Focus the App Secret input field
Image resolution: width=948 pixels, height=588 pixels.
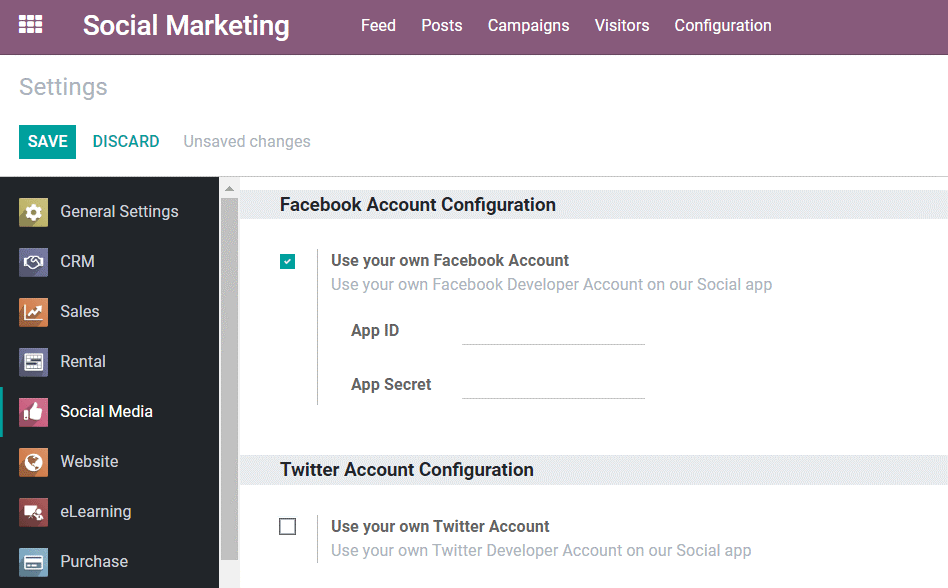point(553,386)
